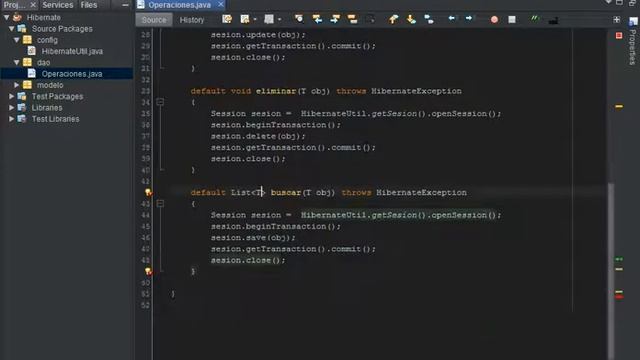
Task: Close the Projects tab
Action: coord(33,5)
